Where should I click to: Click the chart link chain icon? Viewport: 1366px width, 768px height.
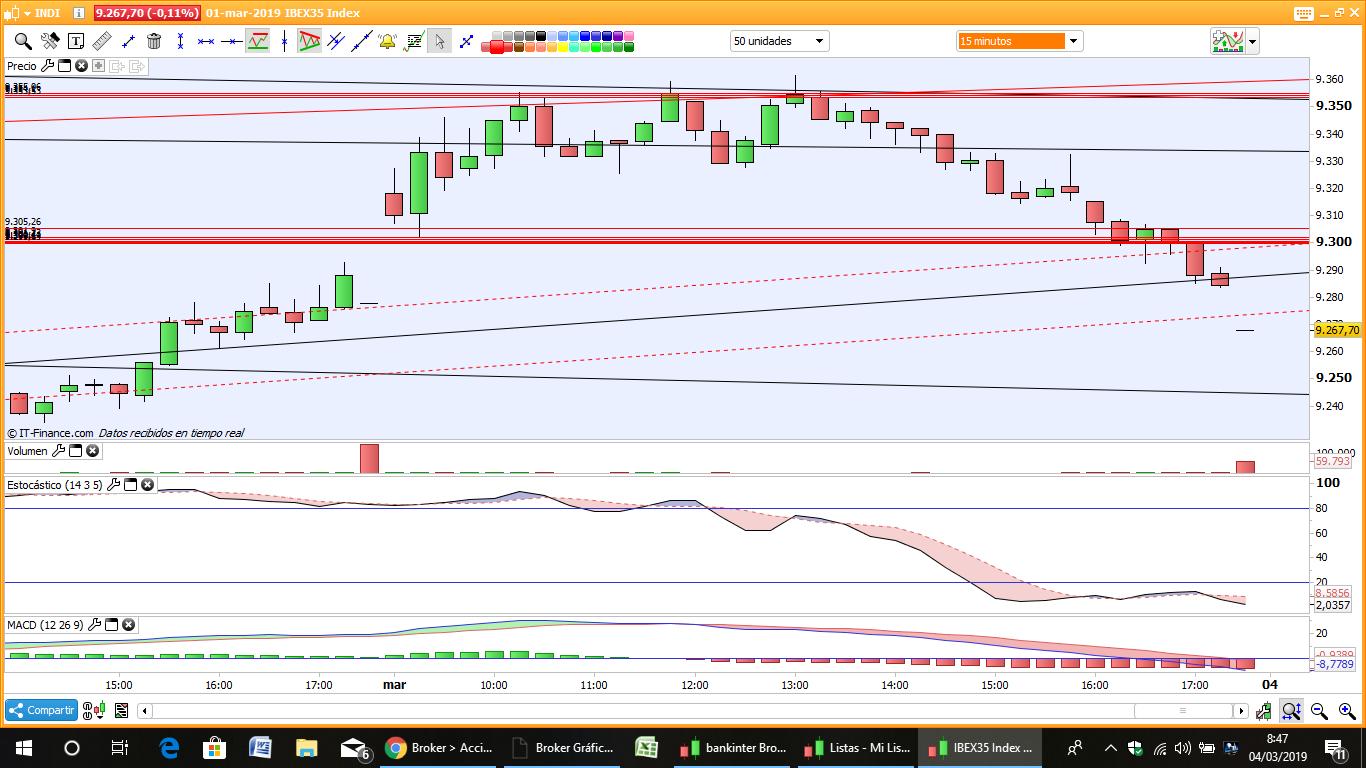[x=87, y=711]
